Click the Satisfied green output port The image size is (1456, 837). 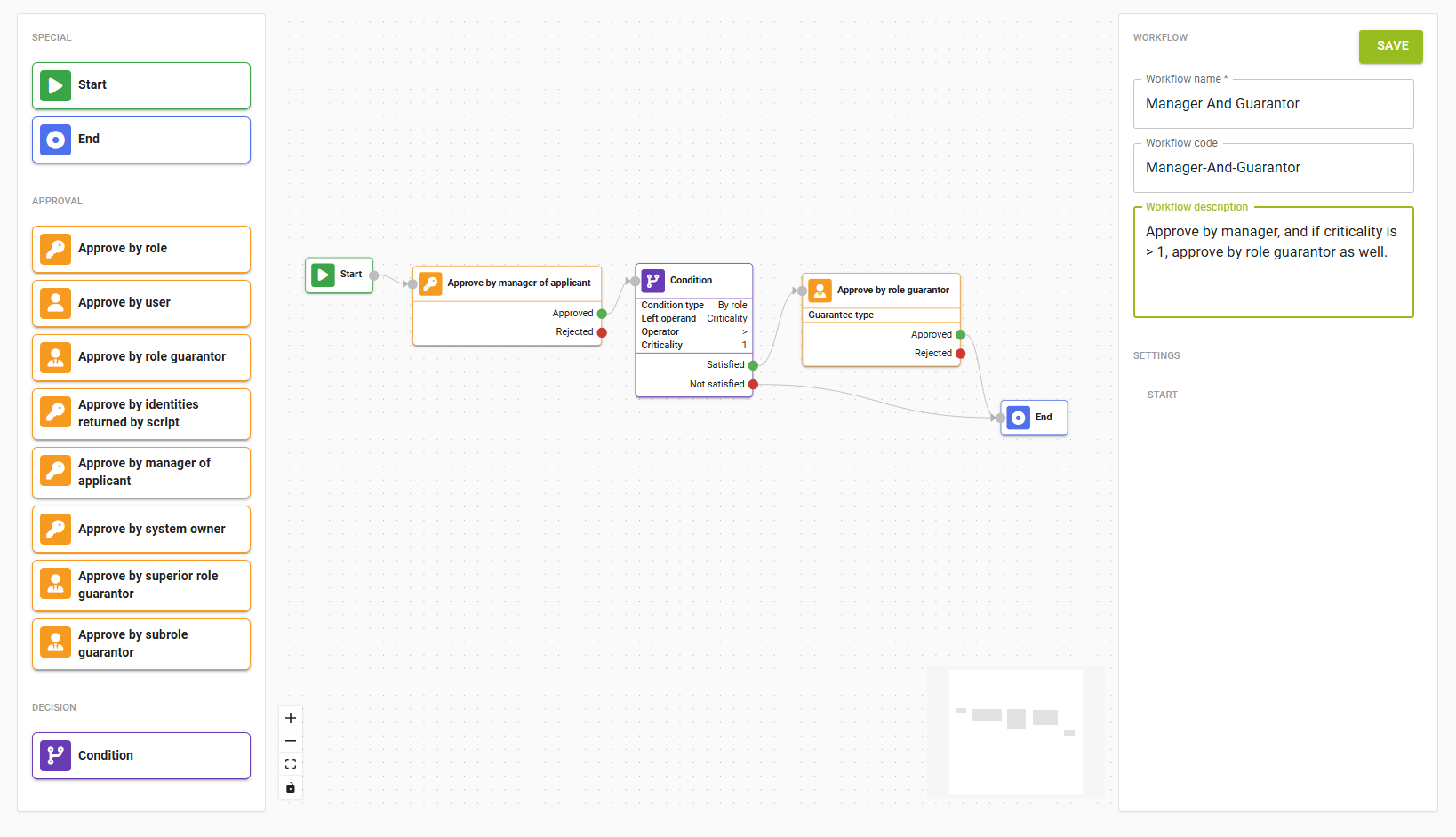(x=753, y=365)
